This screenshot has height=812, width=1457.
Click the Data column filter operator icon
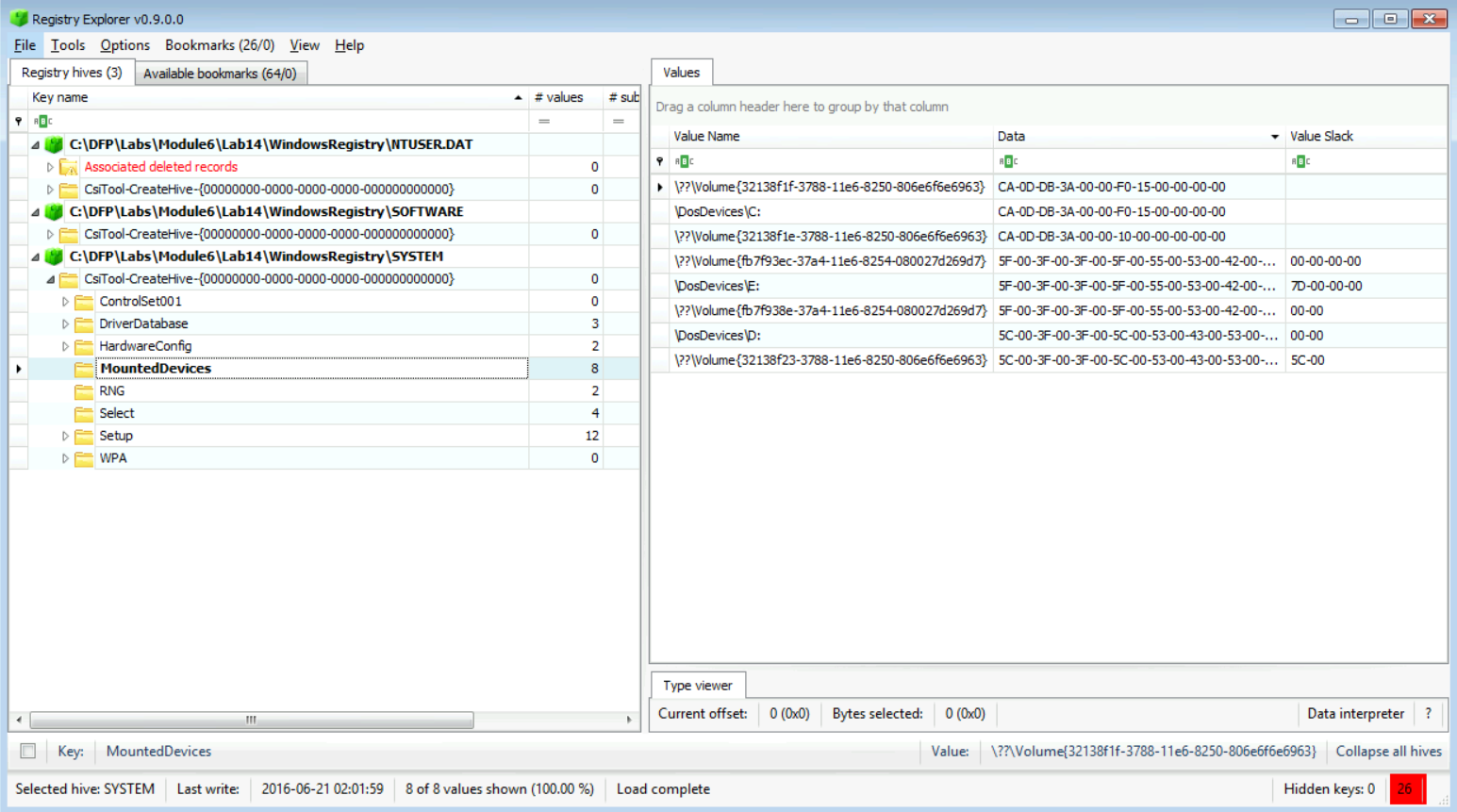1008,161
